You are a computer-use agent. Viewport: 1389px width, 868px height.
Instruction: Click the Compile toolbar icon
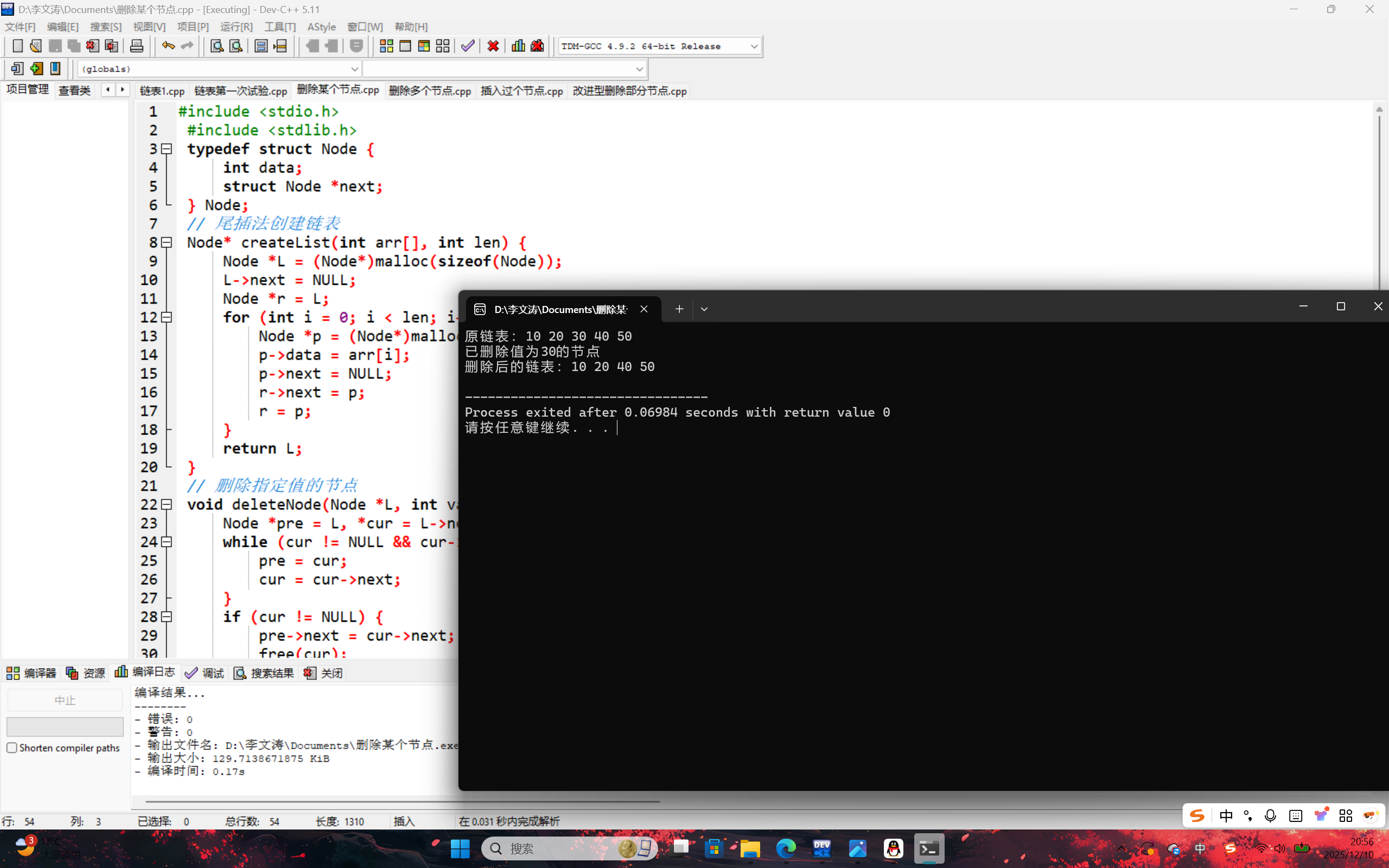[386, 46]
